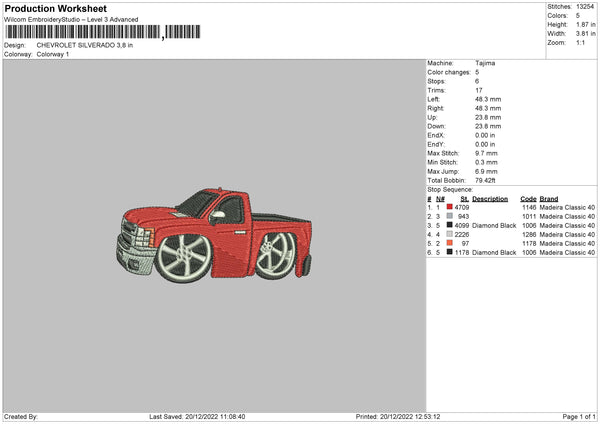Pick the light gray swatch with 2226 stitches

click(x=451, y=235)
